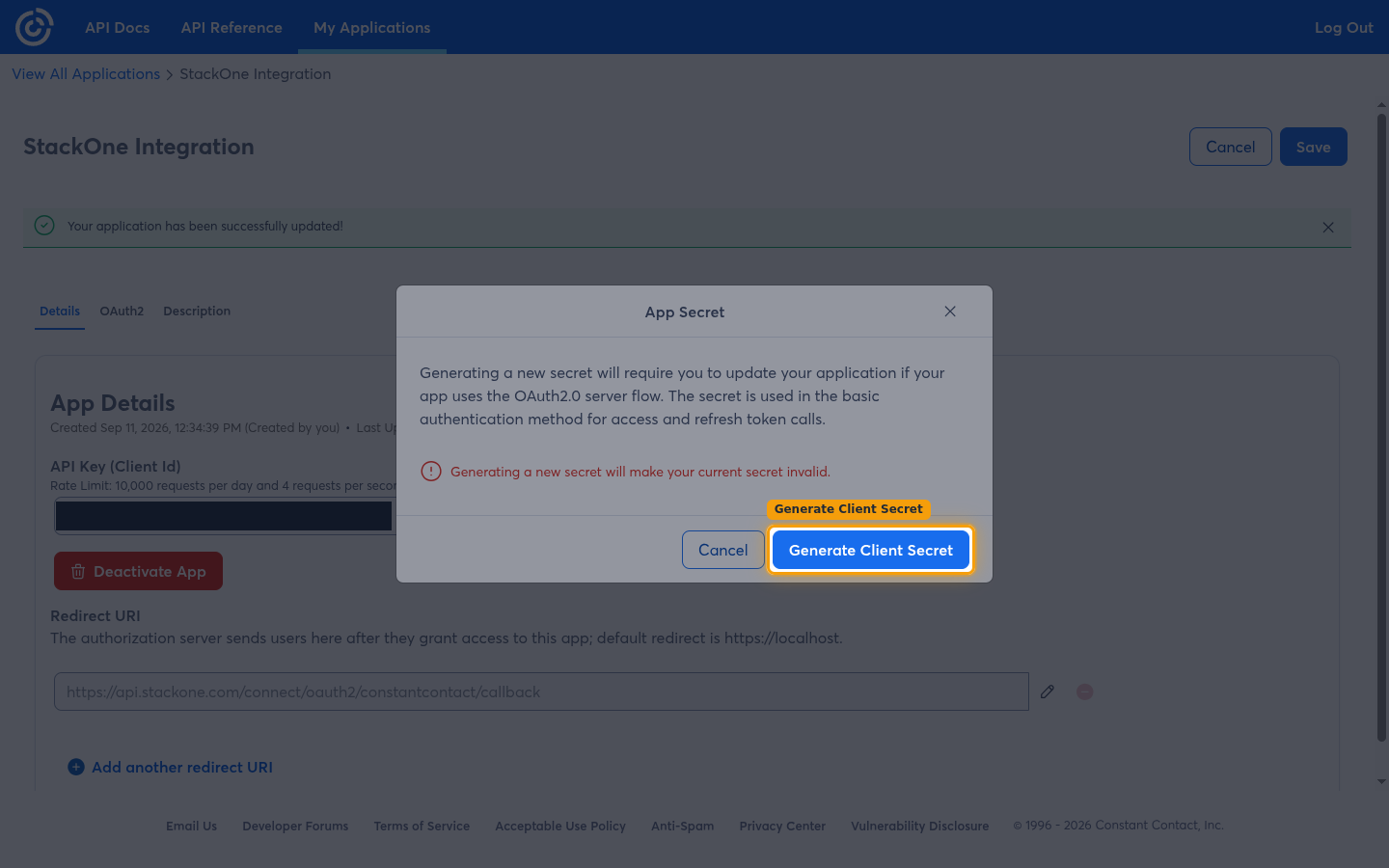Click the Save button in page header
1389x868 pixels.
(x=1314, y=147)
